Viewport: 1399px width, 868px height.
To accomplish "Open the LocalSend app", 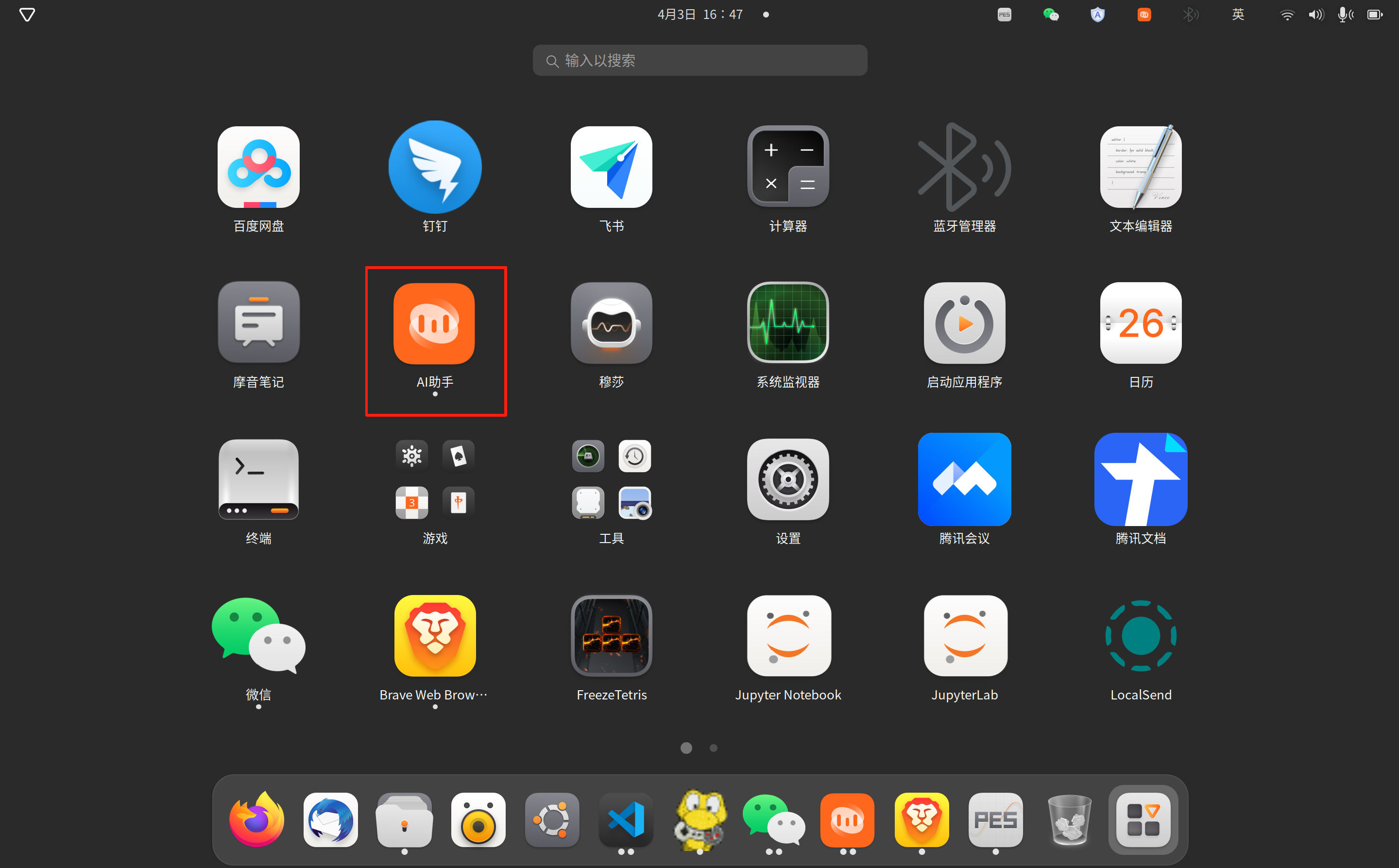I will tap(1140, 635).
